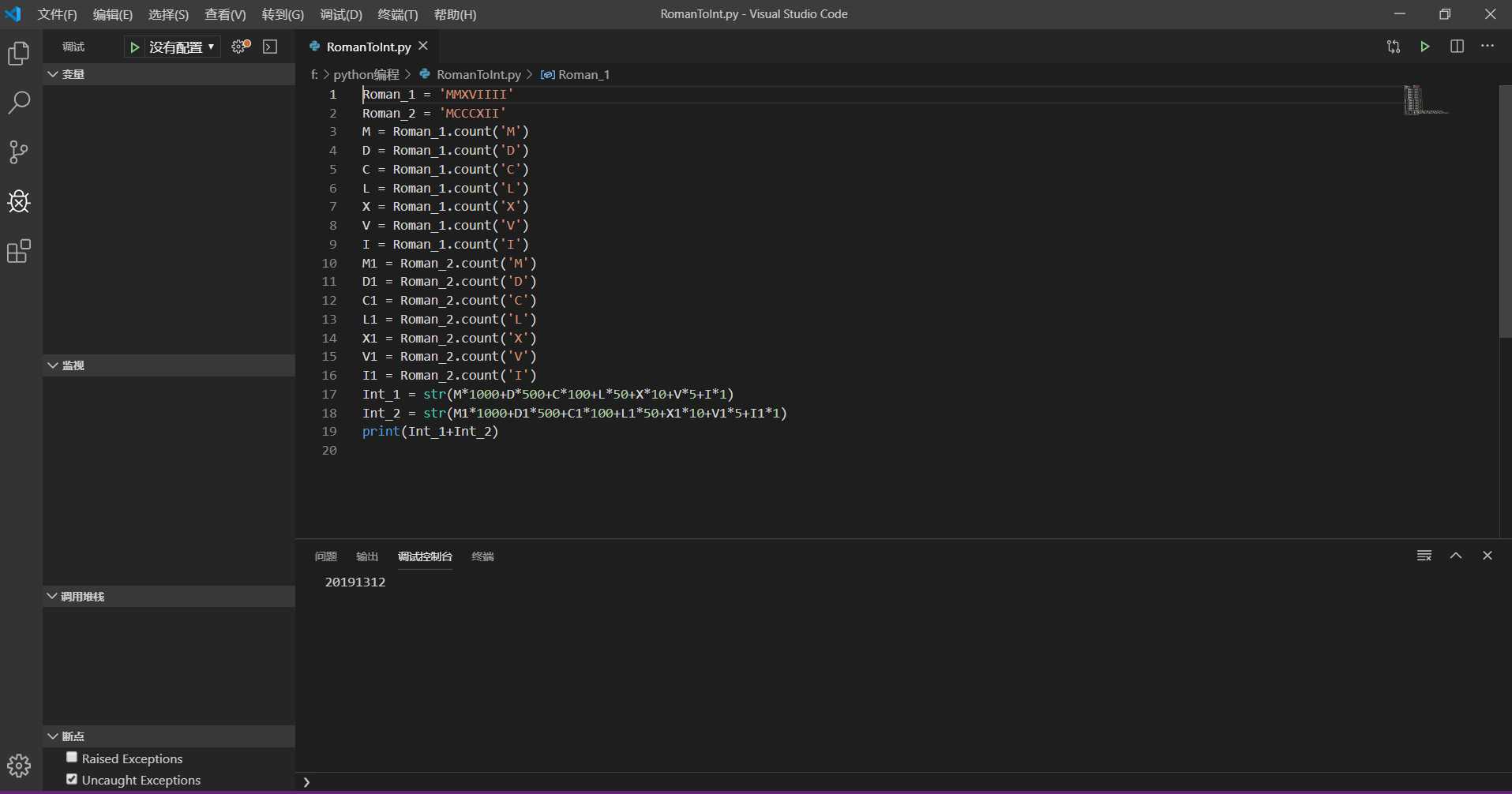1512x794 pixels.
Task: Clear the debug console output
Action: coord(1424,556)
